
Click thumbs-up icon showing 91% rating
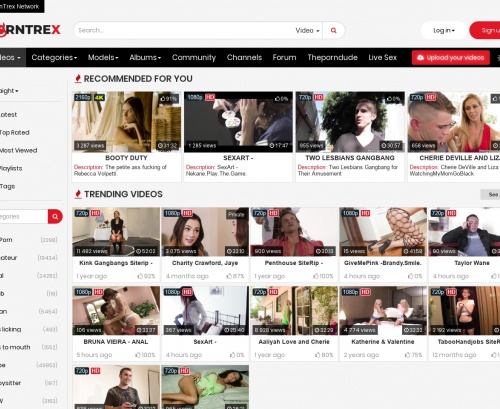coord(163,99)
